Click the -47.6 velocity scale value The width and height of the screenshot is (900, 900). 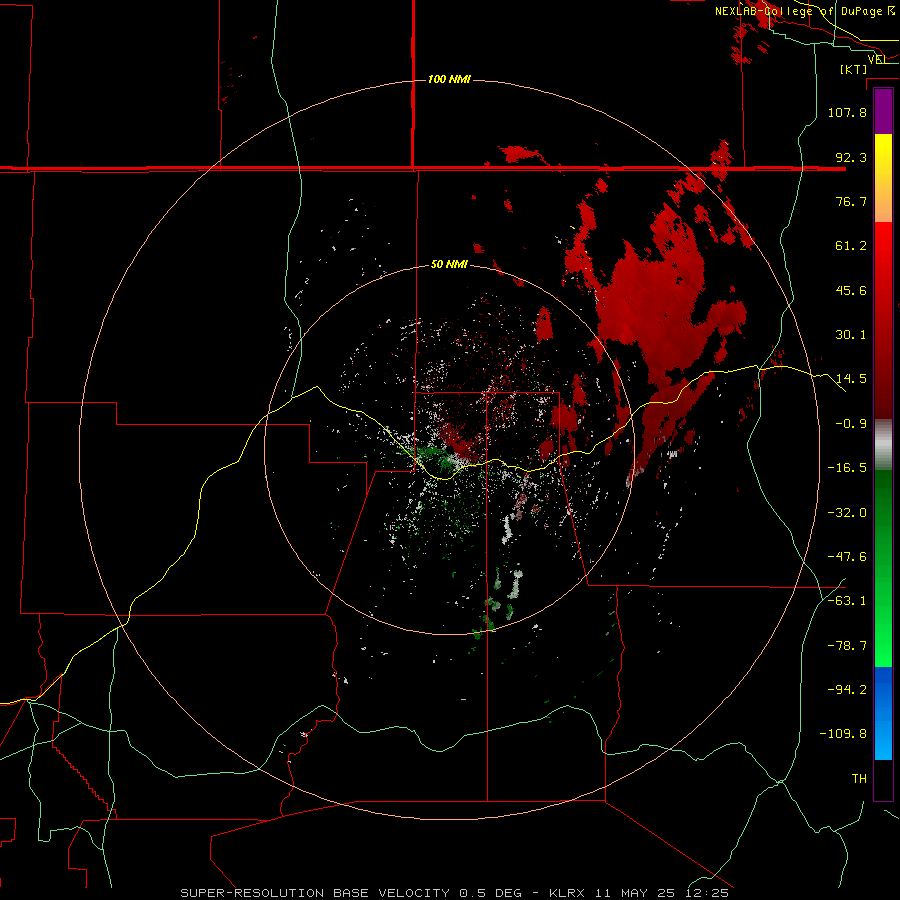click(847, 557)
